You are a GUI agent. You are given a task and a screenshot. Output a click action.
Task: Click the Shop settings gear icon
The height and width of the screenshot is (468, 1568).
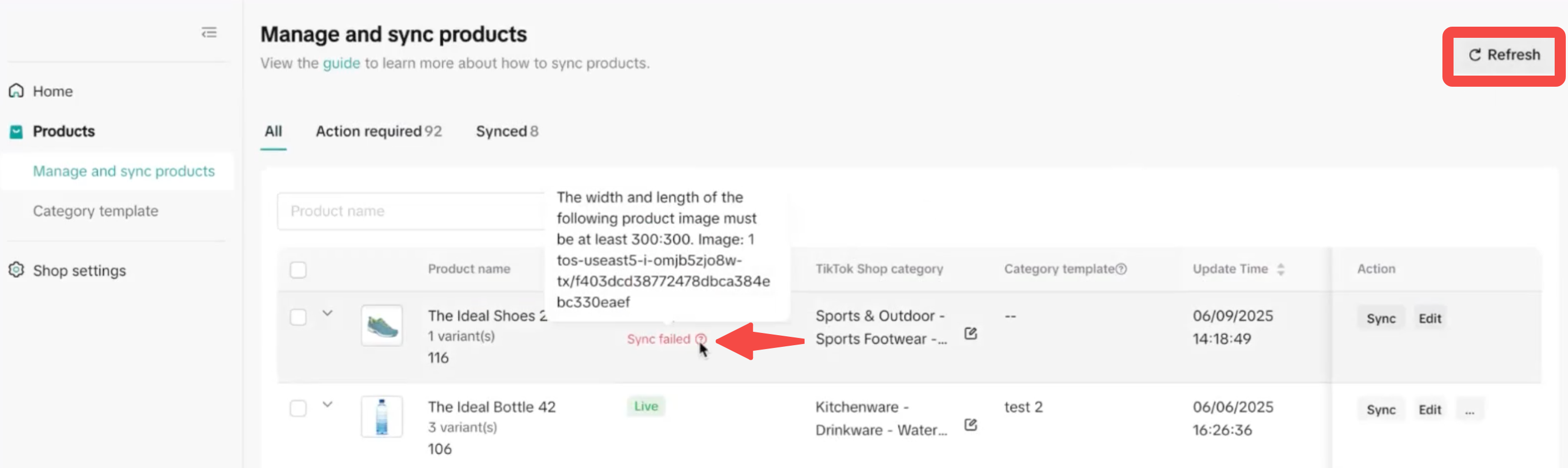(x=17, y=270)
